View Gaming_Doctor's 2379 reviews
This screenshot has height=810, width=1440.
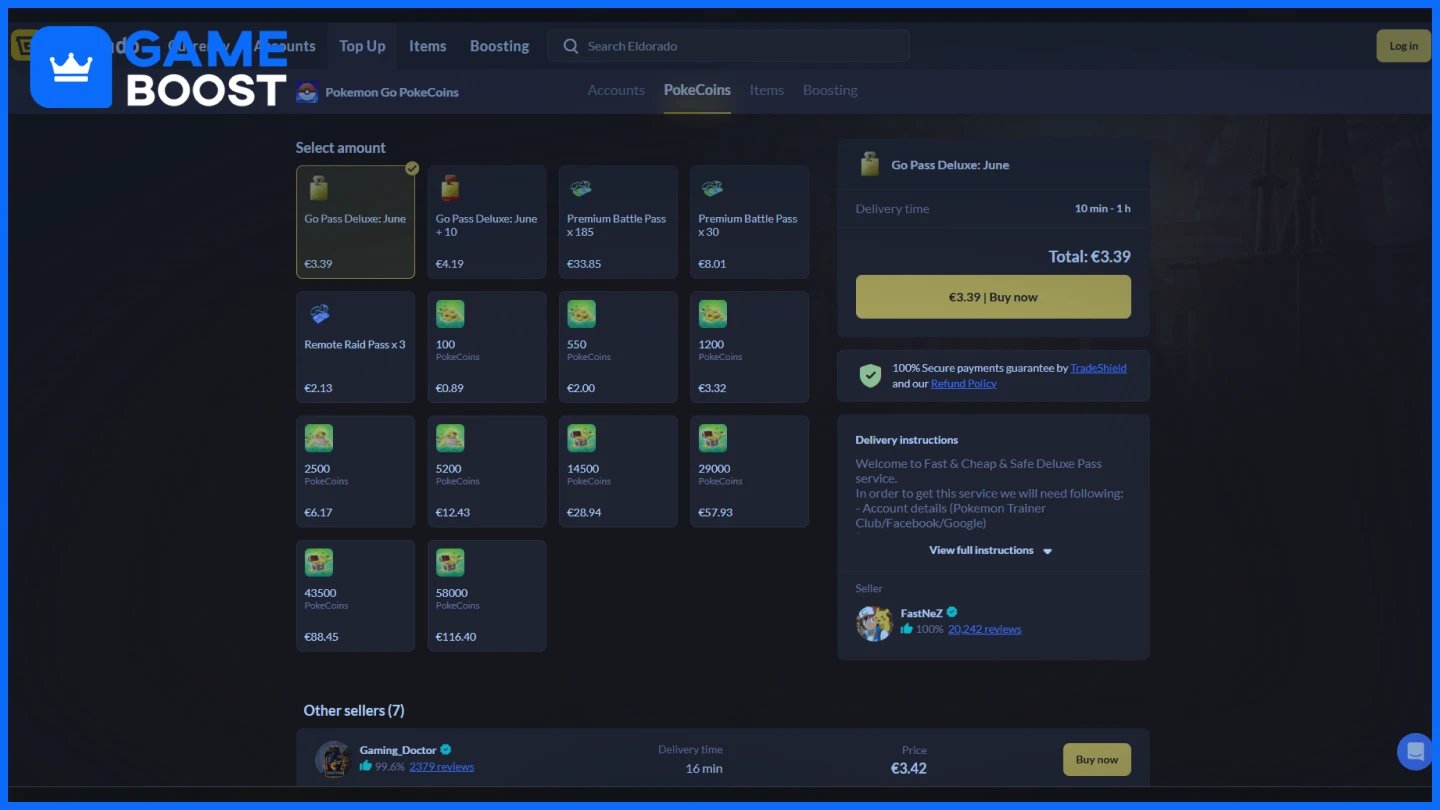442,767
